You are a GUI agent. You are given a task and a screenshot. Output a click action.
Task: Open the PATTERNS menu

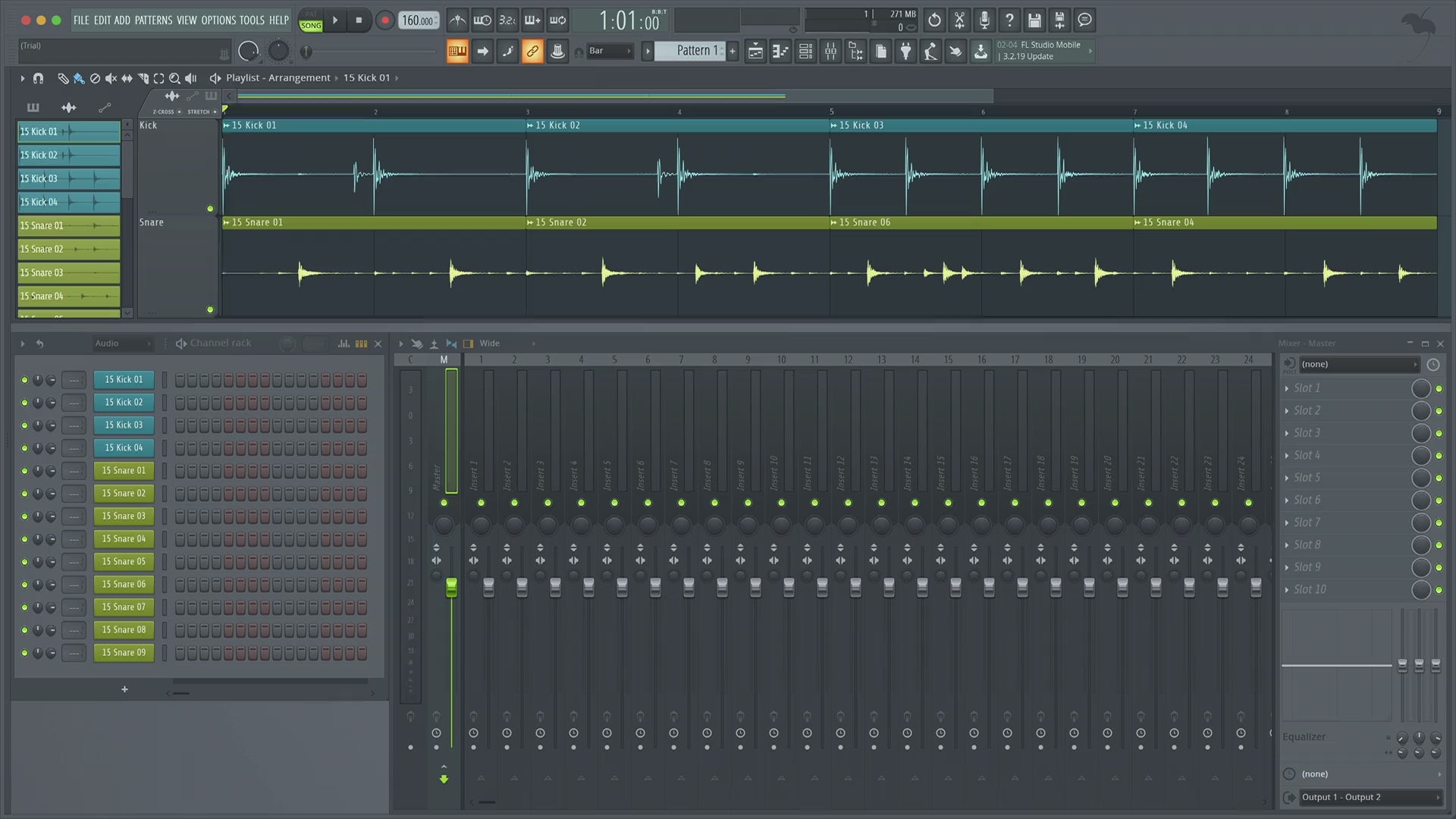point(153,20)
